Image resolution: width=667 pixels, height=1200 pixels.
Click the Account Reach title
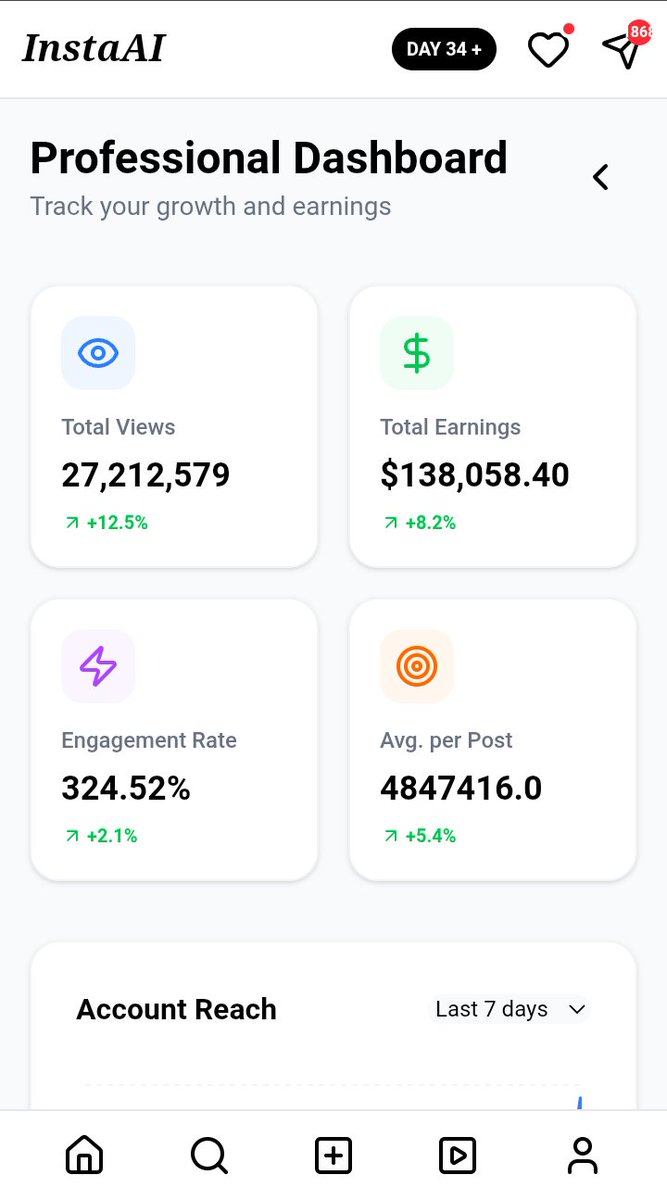coord(176,1009)
